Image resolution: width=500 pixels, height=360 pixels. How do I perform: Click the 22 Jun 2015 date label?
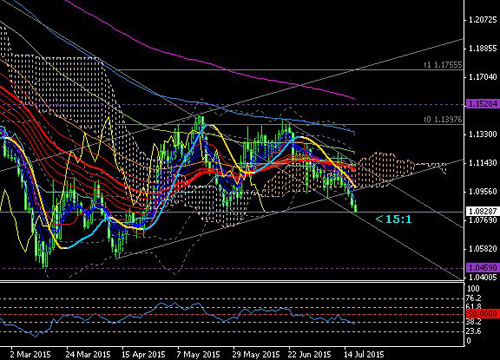pyautogui.click(x=309, y=354)
